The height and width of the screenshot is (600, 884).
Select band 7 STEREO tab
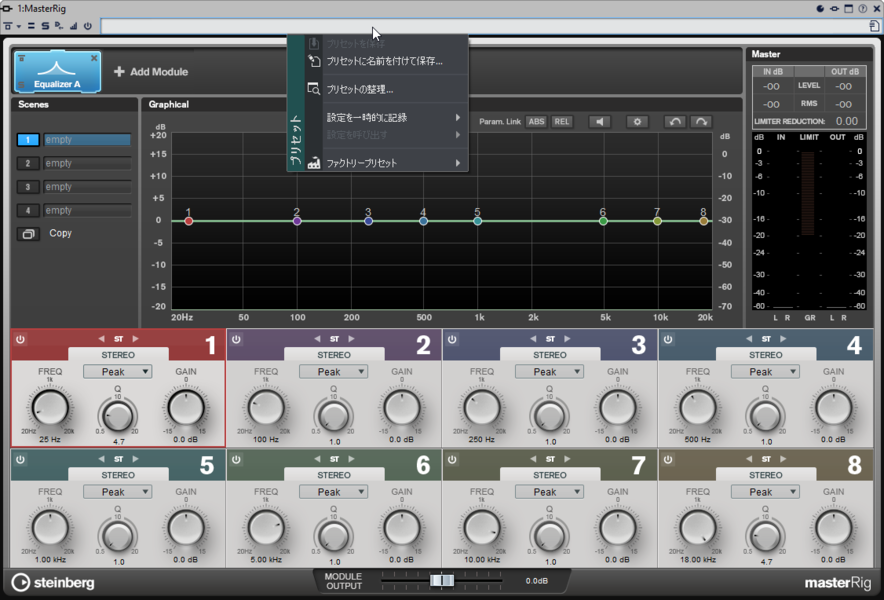[550, 475]
